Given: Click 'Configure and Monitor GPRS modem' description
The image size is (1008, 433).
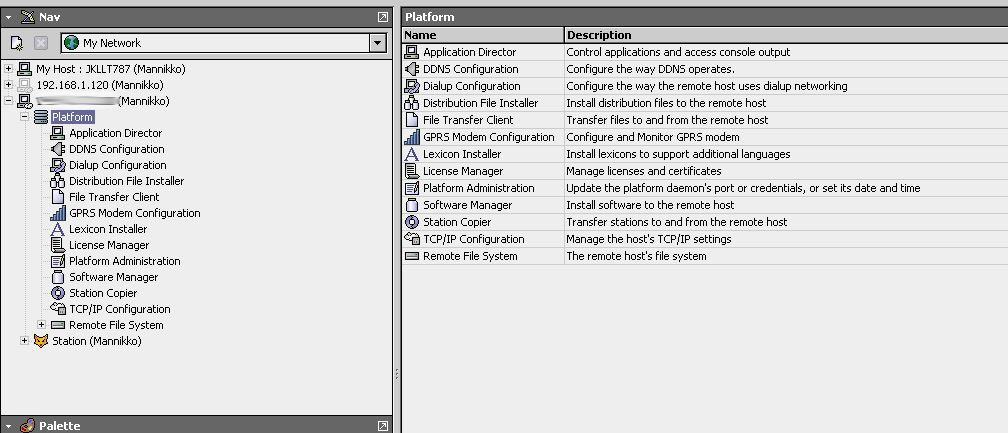Looking at the screenshot, I should tap(652, 137).
